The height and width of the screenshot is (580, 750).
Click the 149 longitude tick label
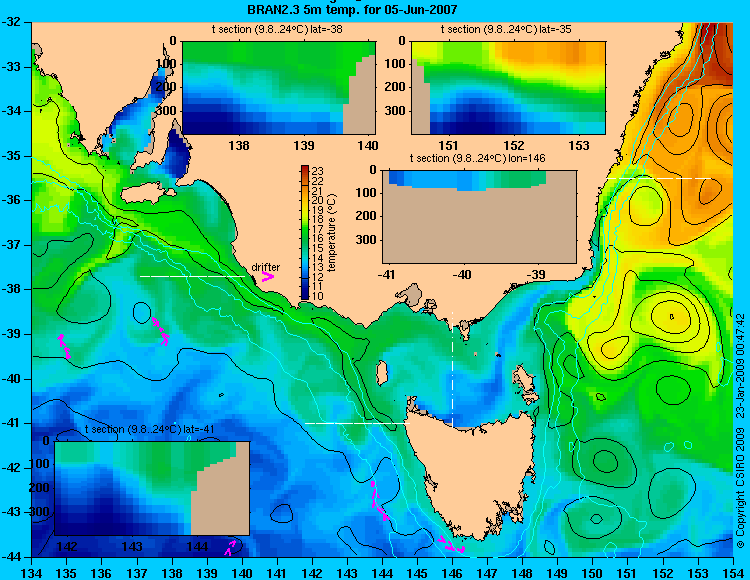click(x=557, y=573)
